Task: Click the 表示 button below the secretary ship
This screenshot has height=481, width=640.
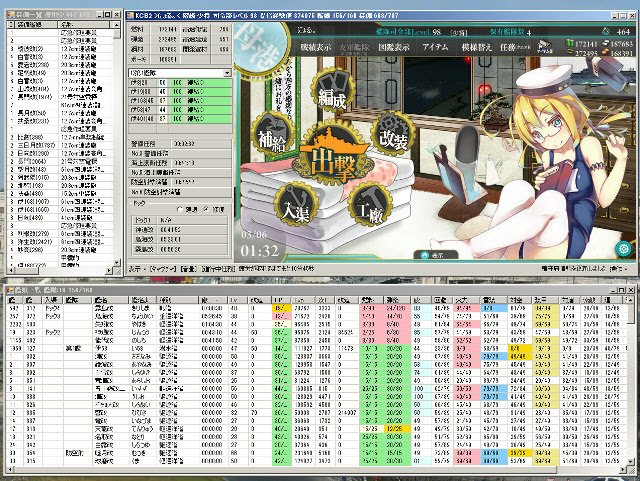Action: (435, 254)
